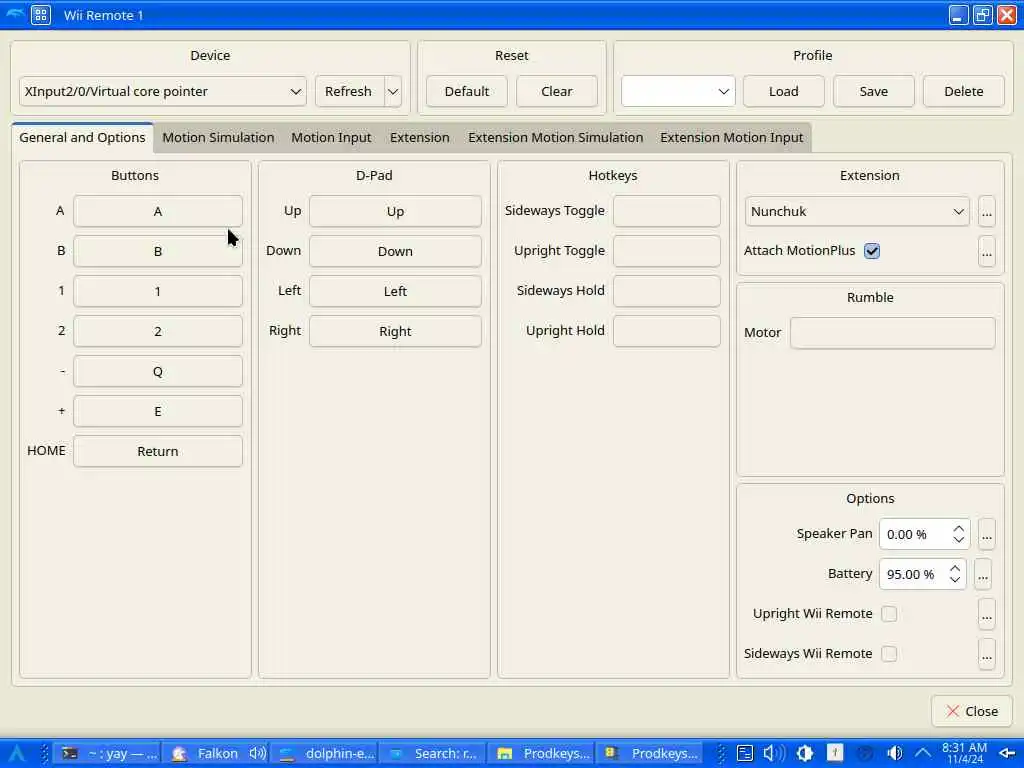Viewport: 1024px width, 768px height.
Task: Increase Speaker Pan with up arrow
Action: tap(959, 528)
